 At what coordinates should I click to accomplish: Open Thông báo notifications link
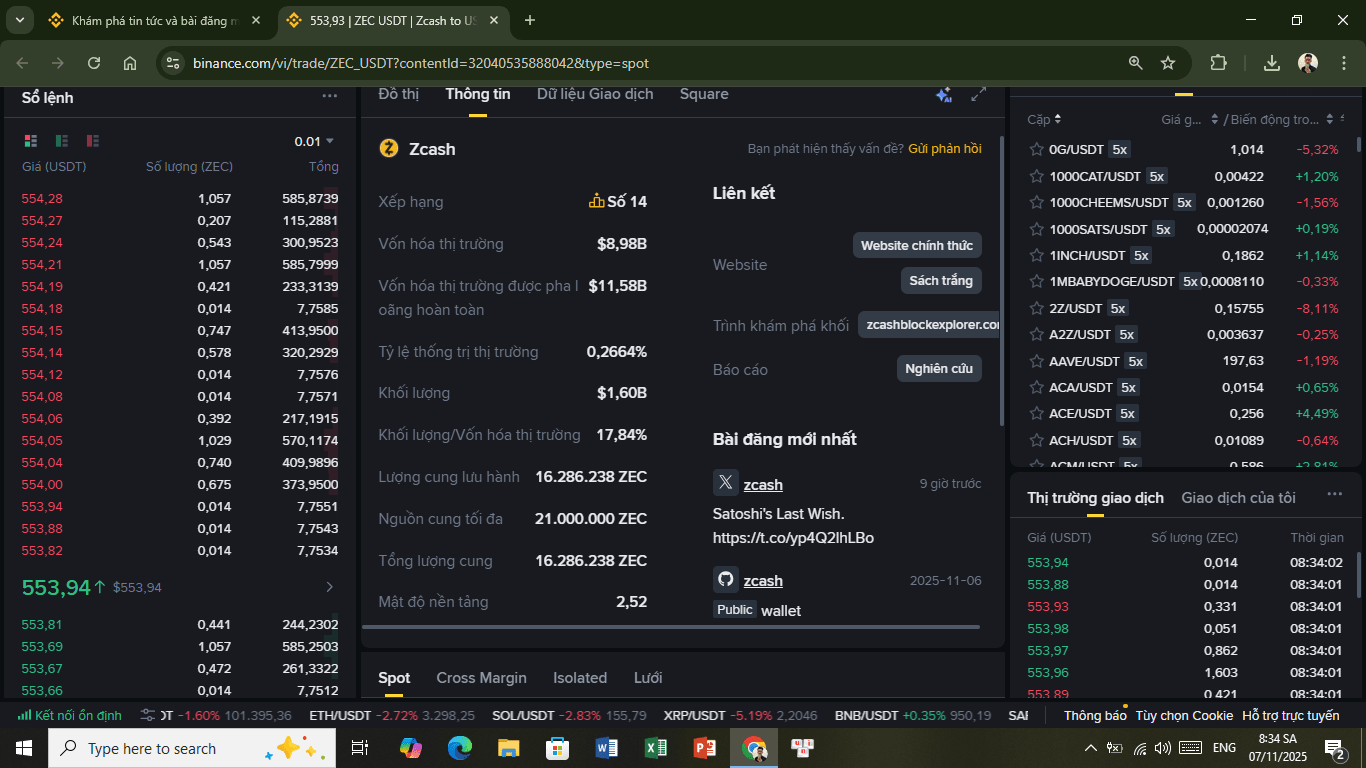(1095, 715)
